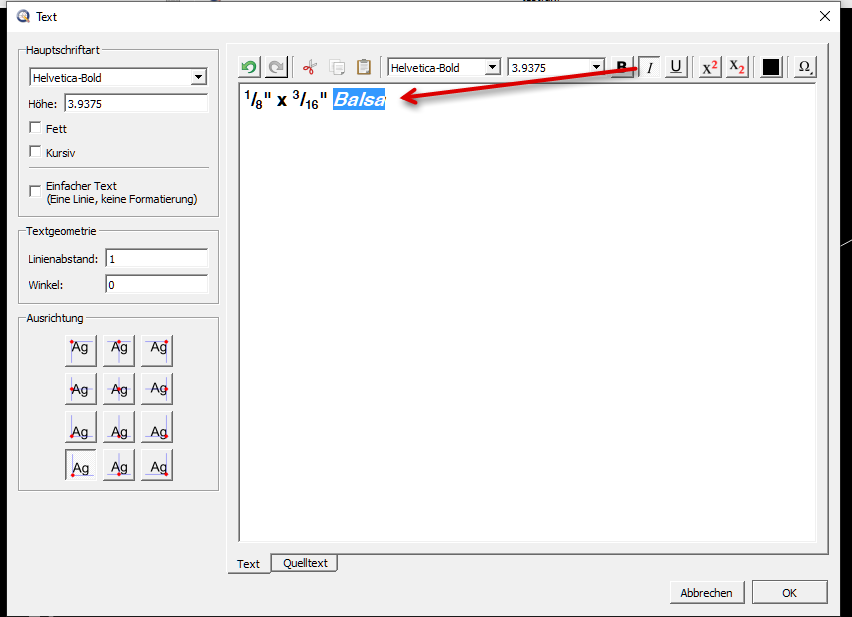Open toolbar font family dropdown

[491, 68]
